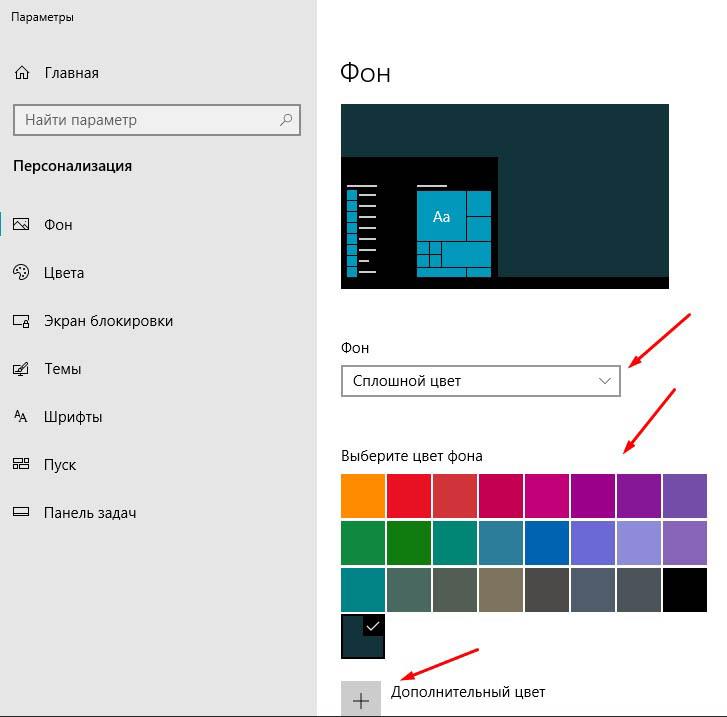Click the palette icon beside Цвета
The width and height of the screenshot is (727, 717).
pyautogui.click(x=21, y=272)
